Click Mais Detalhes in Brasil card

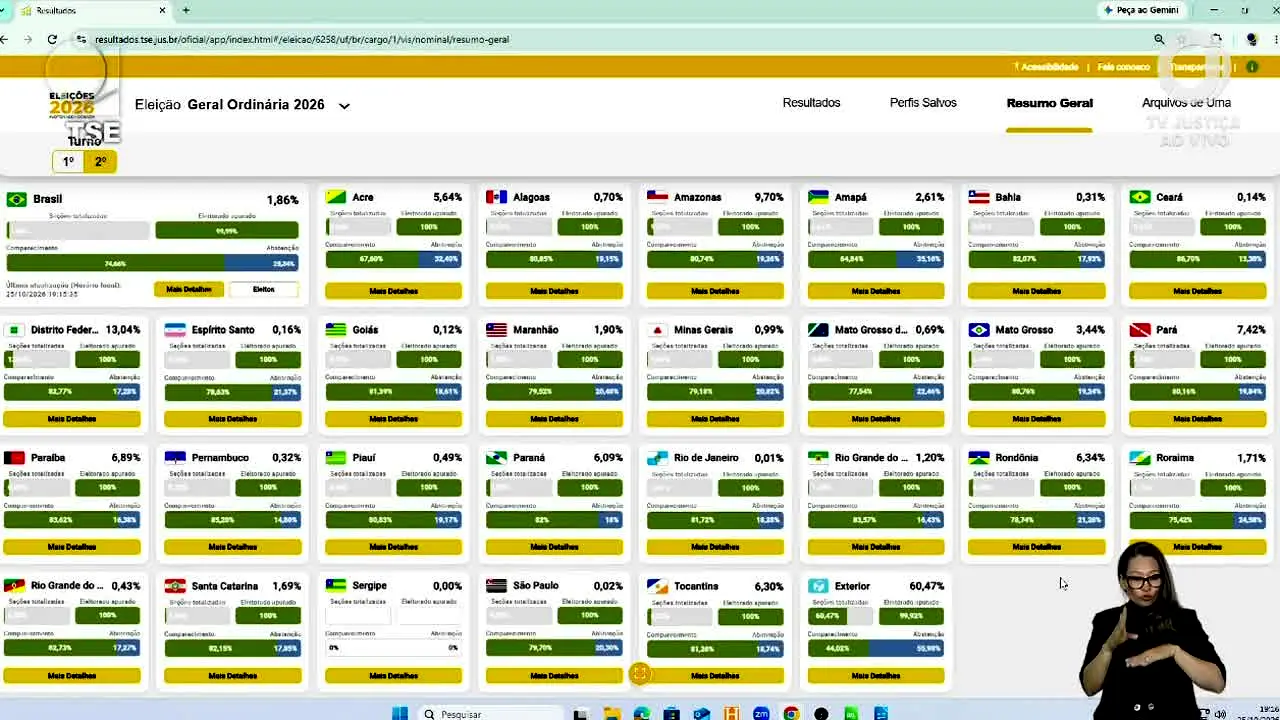189,289
